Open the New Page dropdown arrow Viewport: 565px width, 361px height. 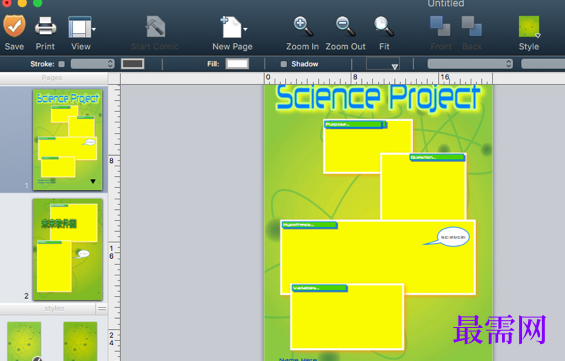(x=245, y=29)
